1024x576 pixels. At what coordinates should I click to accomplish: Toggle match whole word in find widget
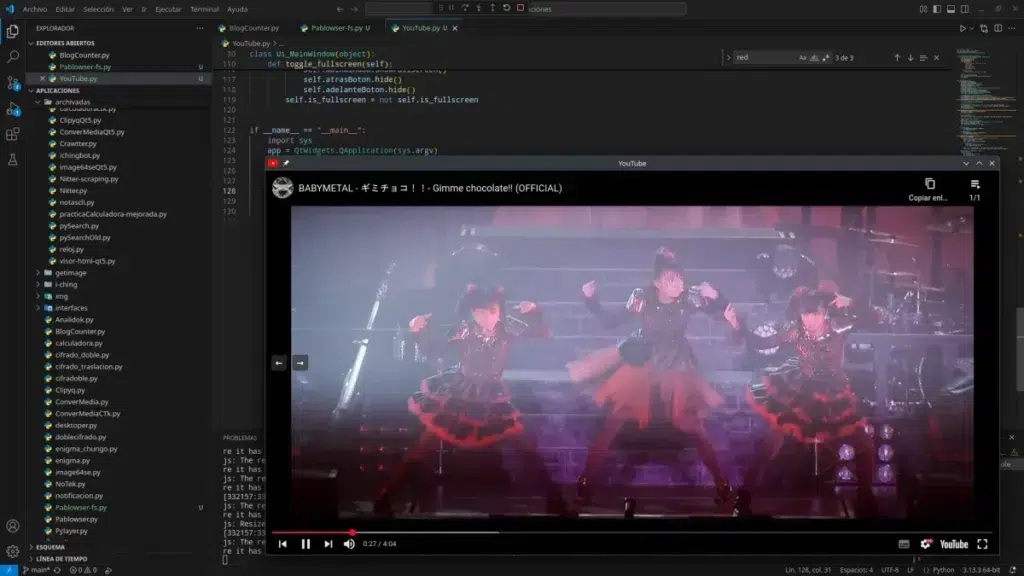click(814, 57)
